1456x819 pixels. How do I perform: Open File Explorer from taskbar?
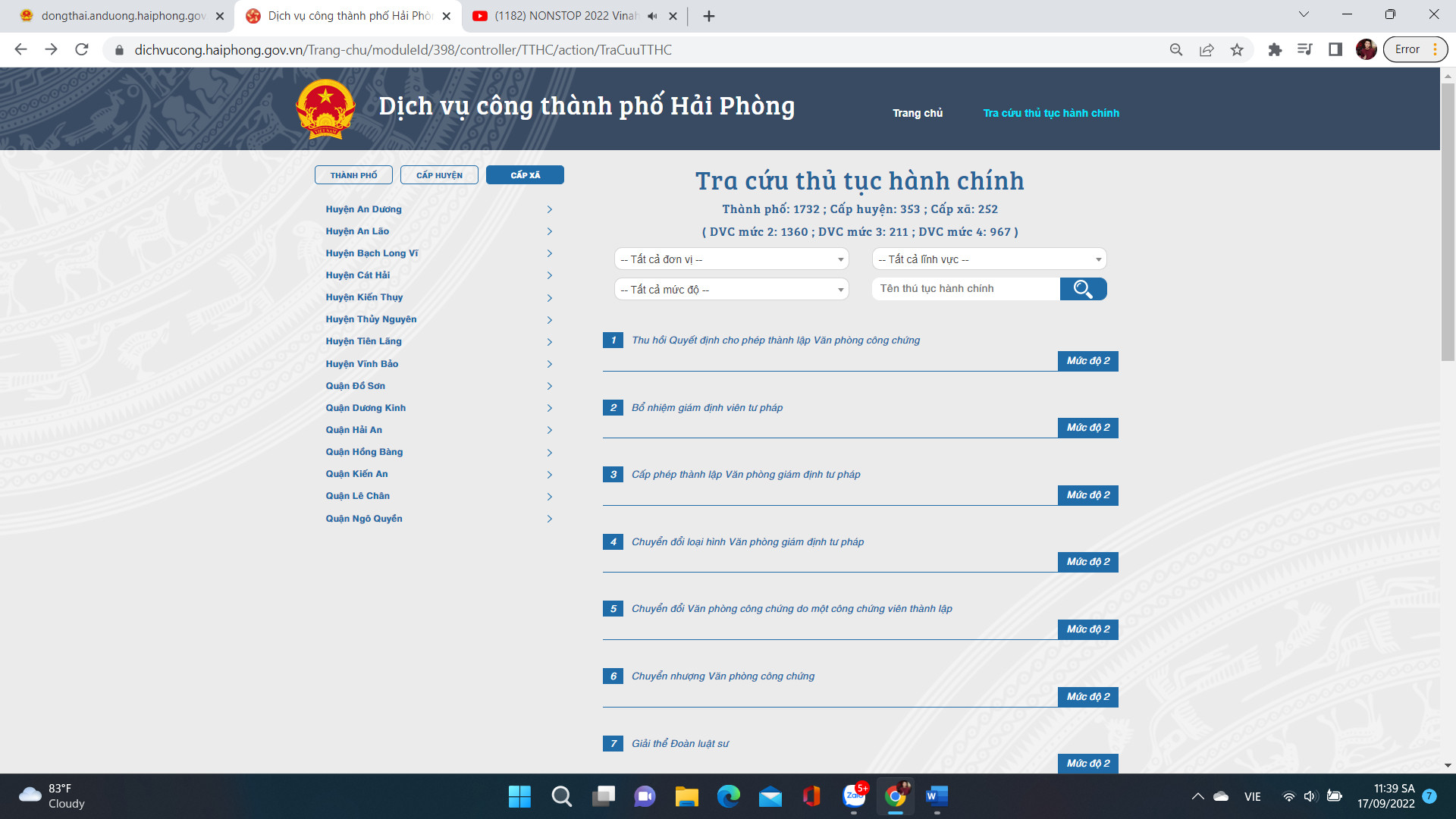pyautogui.click(x=686, y=796)
